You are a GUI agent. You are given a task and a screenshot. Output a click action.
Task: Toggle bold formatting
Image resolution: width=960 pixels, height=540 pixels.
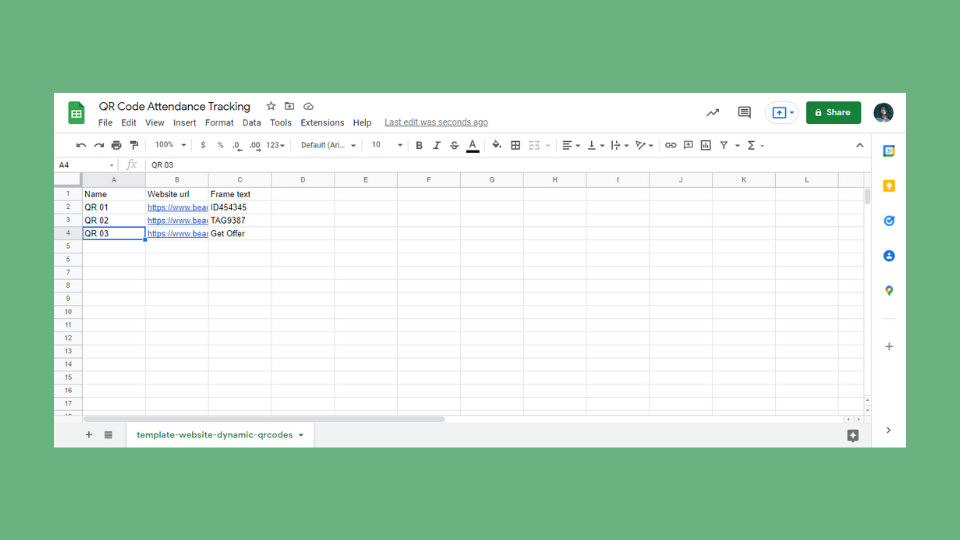click(x=419, y=145)
